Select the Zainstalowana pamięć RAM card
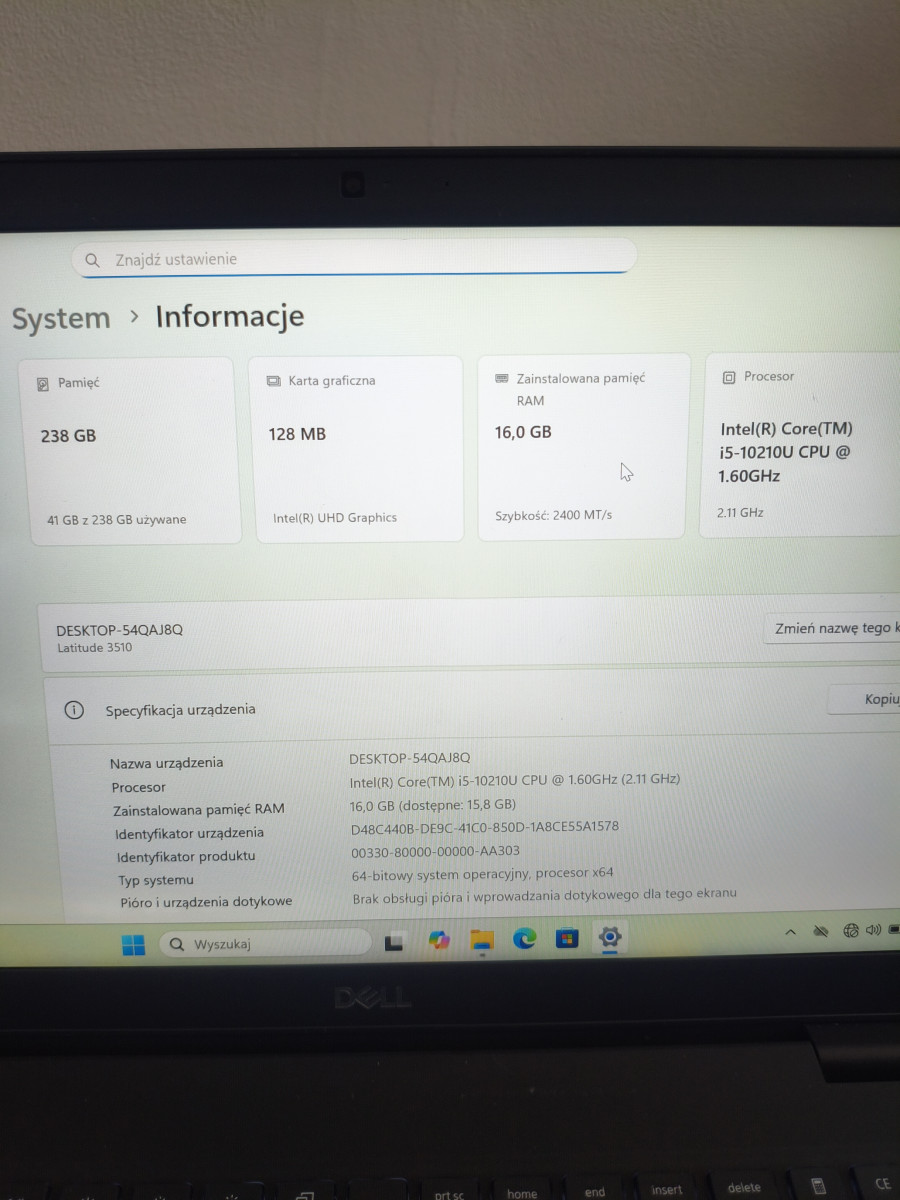 click(x=584, y=446)
